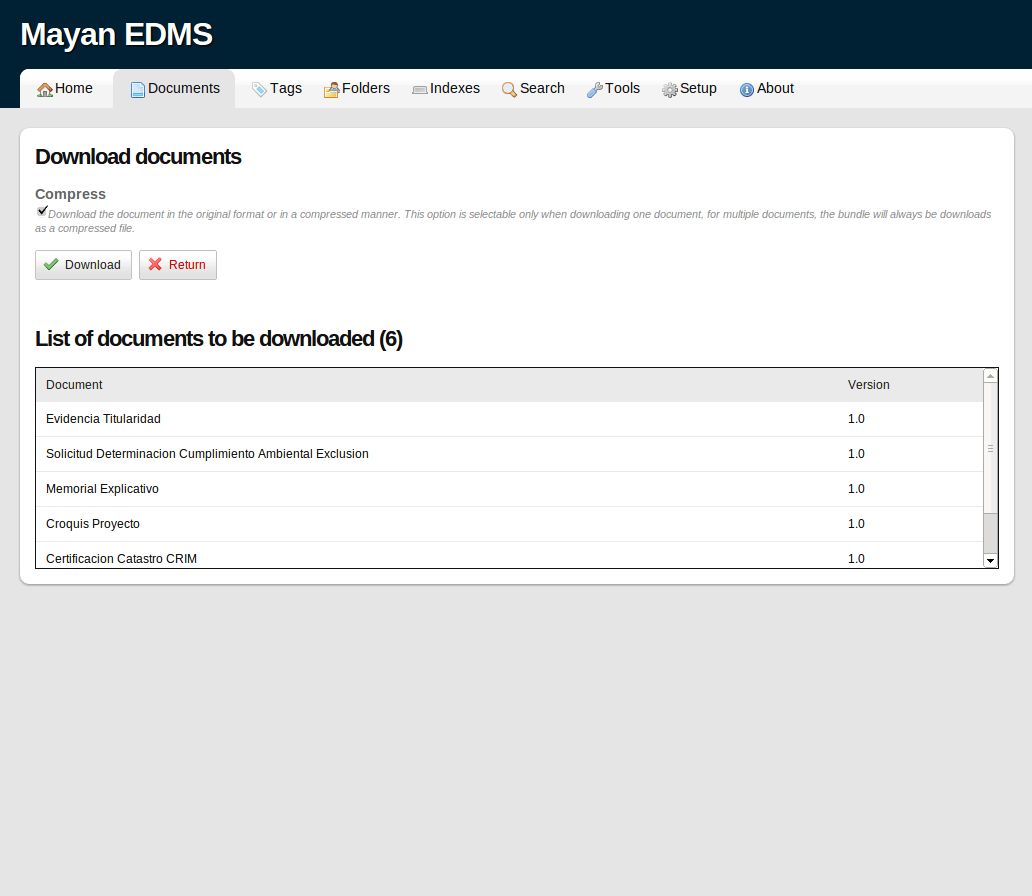Click the green checkmark on Download
This screenshot has width=1032, height=896.
51,264
